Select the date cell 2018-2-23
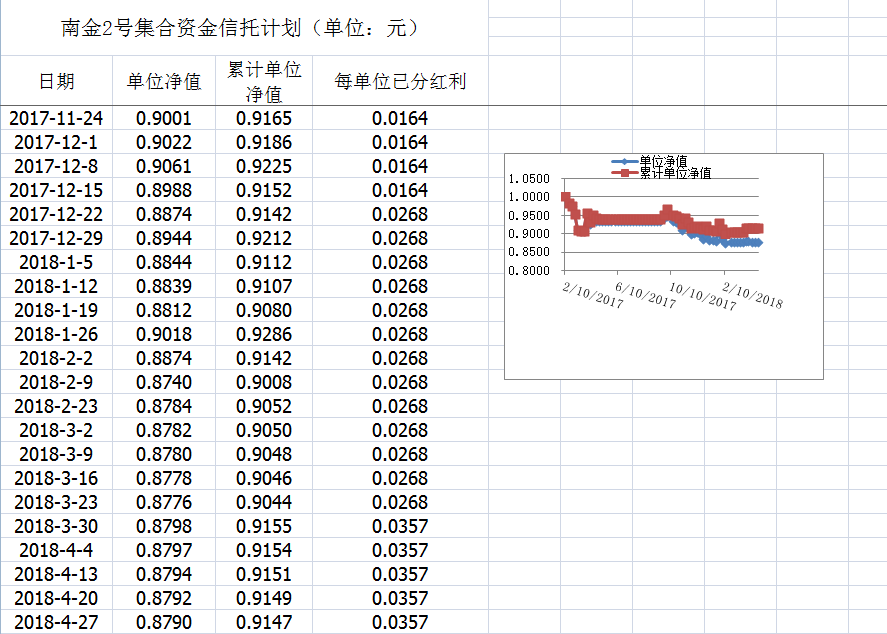The width and height of the screenshot is (887, 634). 56,406
